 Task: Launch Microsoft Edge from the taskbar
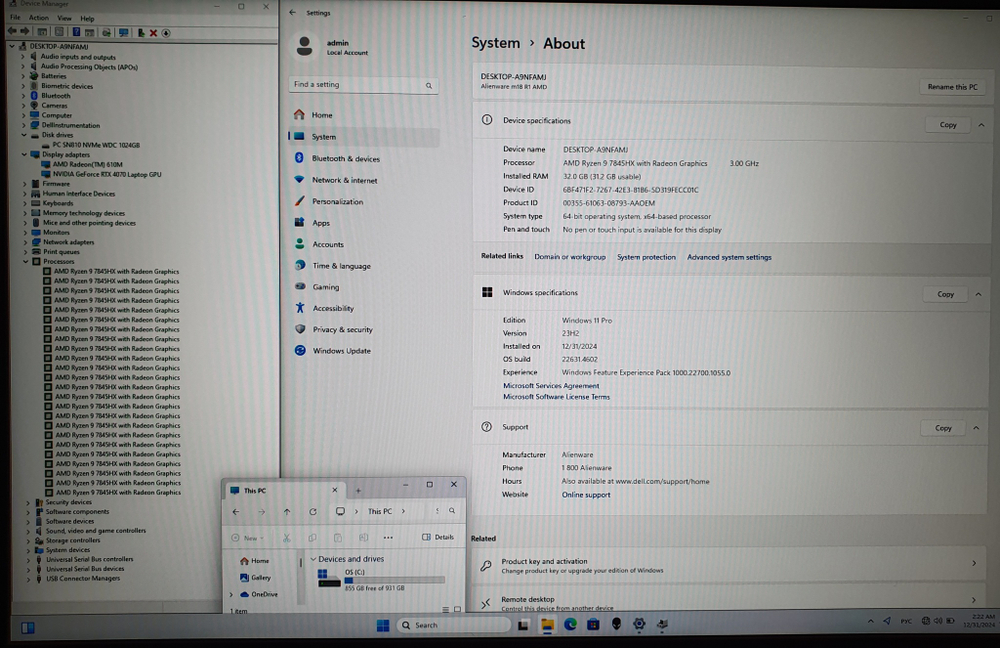pyautogui.click(x=570, y=625)
